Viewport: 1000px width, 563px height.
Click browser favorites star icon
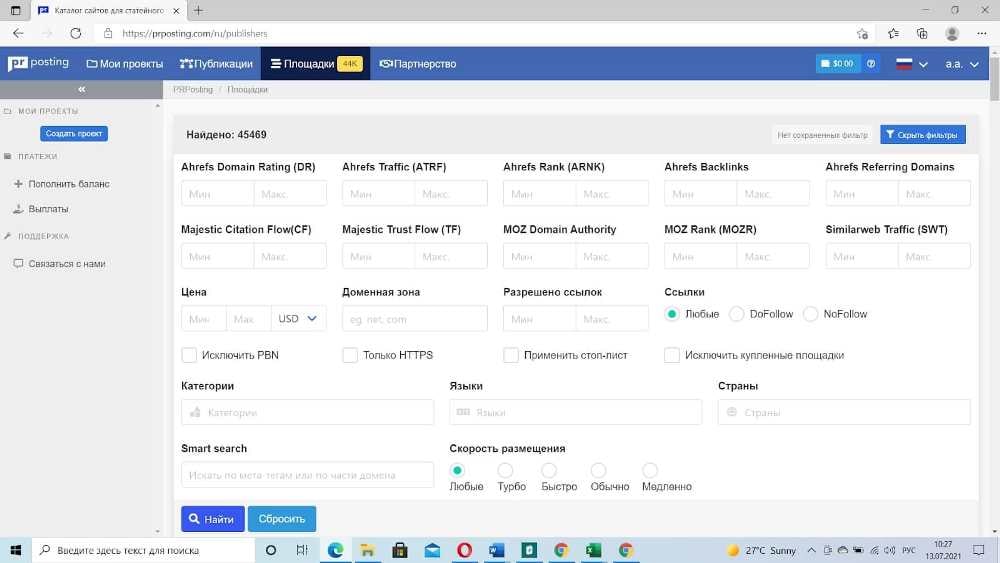tap(892, 33)
